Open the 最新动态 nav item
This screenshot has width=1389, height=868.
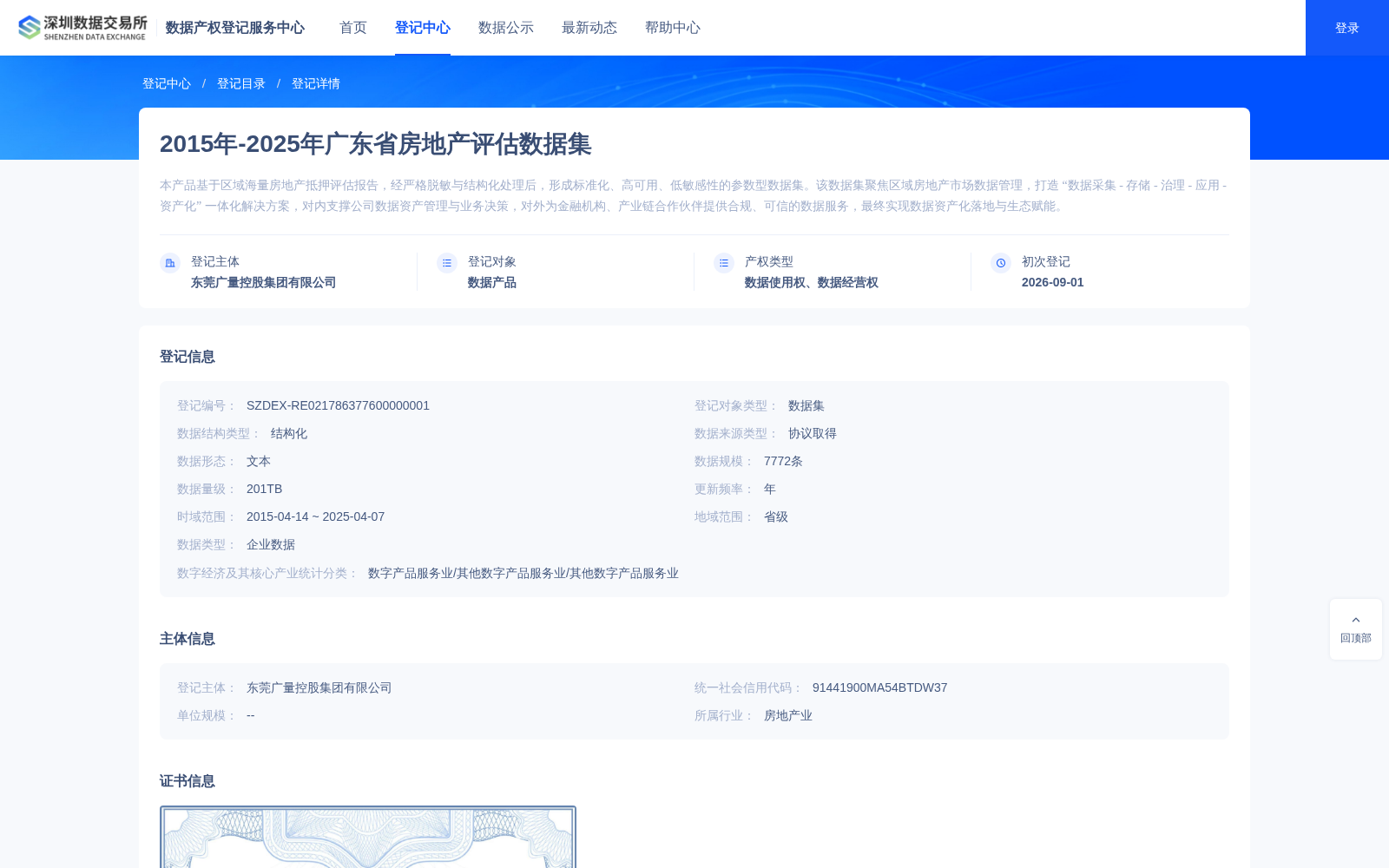[x=589, y=28]
